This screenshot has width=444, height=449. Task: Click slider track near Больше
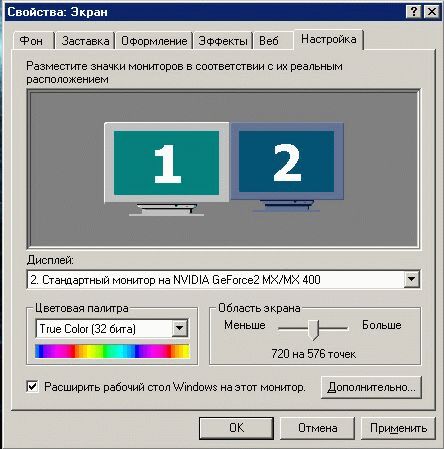point(333,328)
